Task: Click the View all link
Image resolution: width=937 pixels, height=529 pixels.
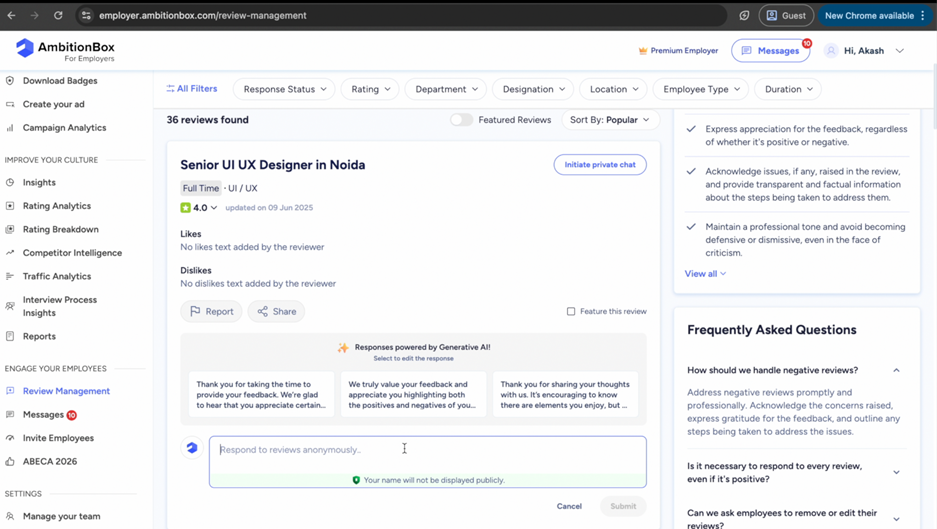Action: [x=705, y=274]
